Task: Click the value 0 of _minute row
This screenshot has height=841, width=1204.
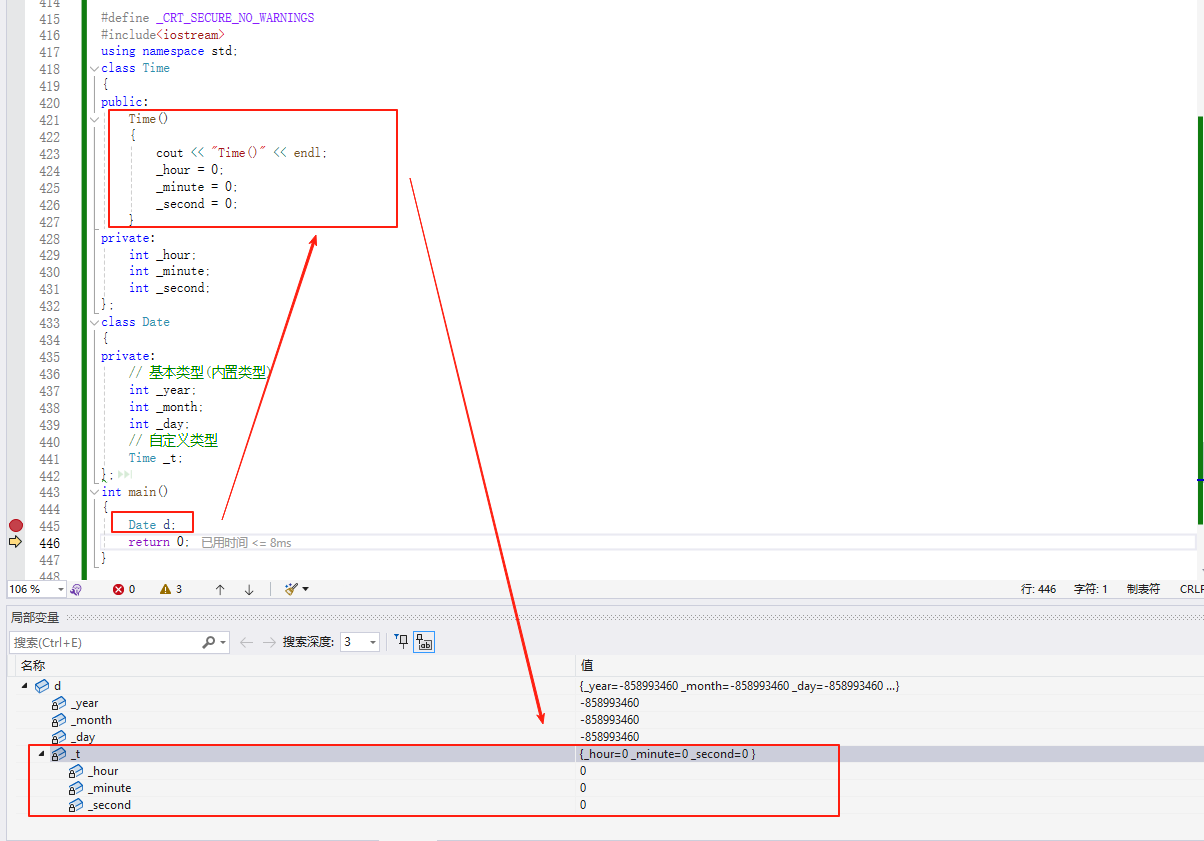Action: (583, 788)
